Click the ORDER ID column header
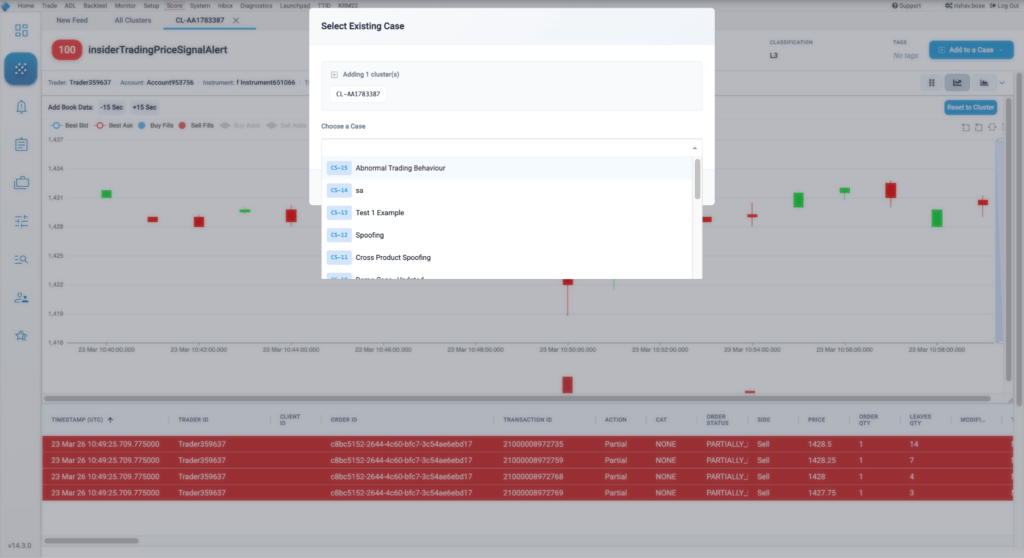This screenshot has height=558, width=1024. tap(344, 419)
